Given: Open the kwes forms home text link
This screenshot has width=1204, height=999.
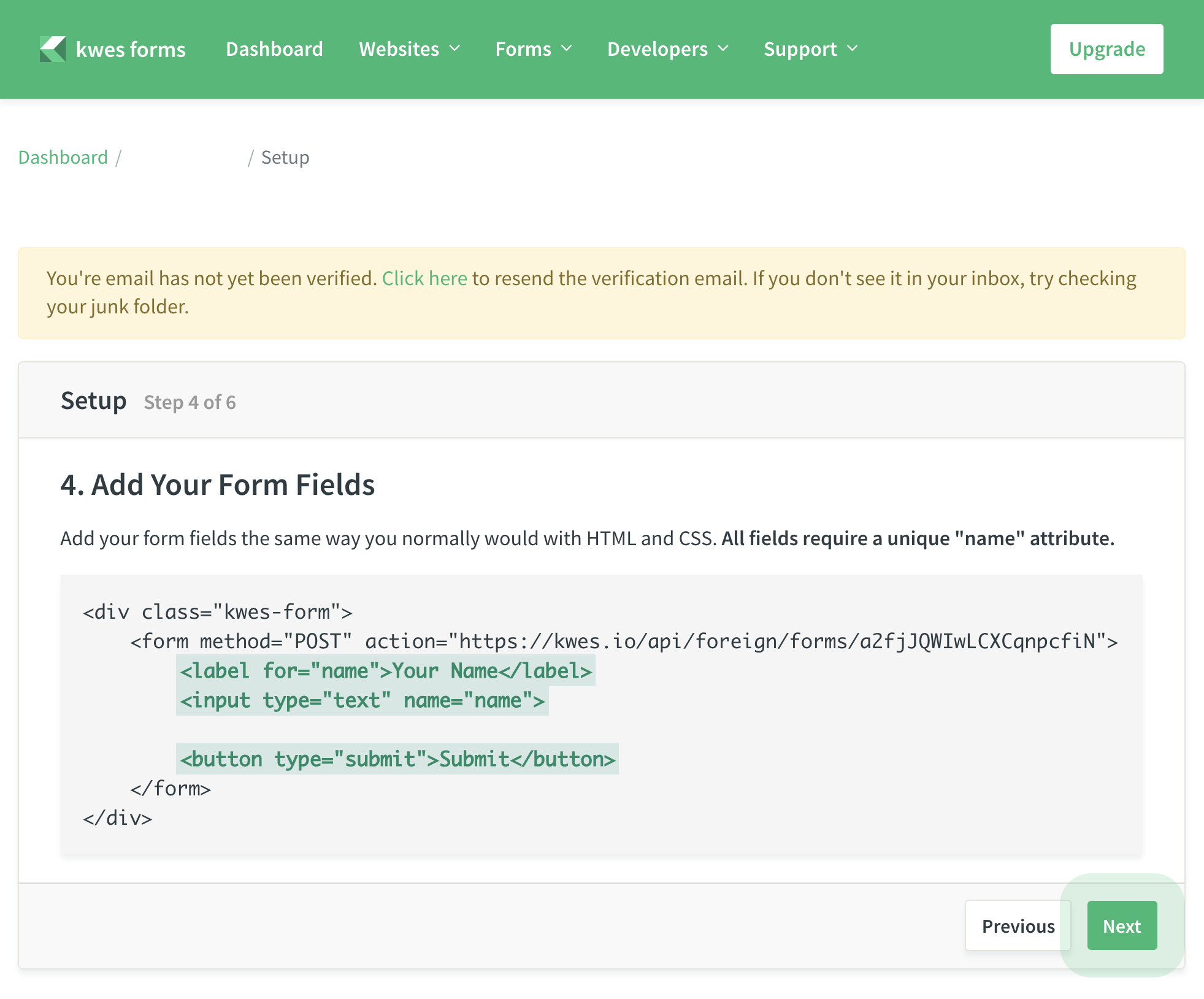Looking at the screenshot, I should pyautogui.click(x=131, y=49).
